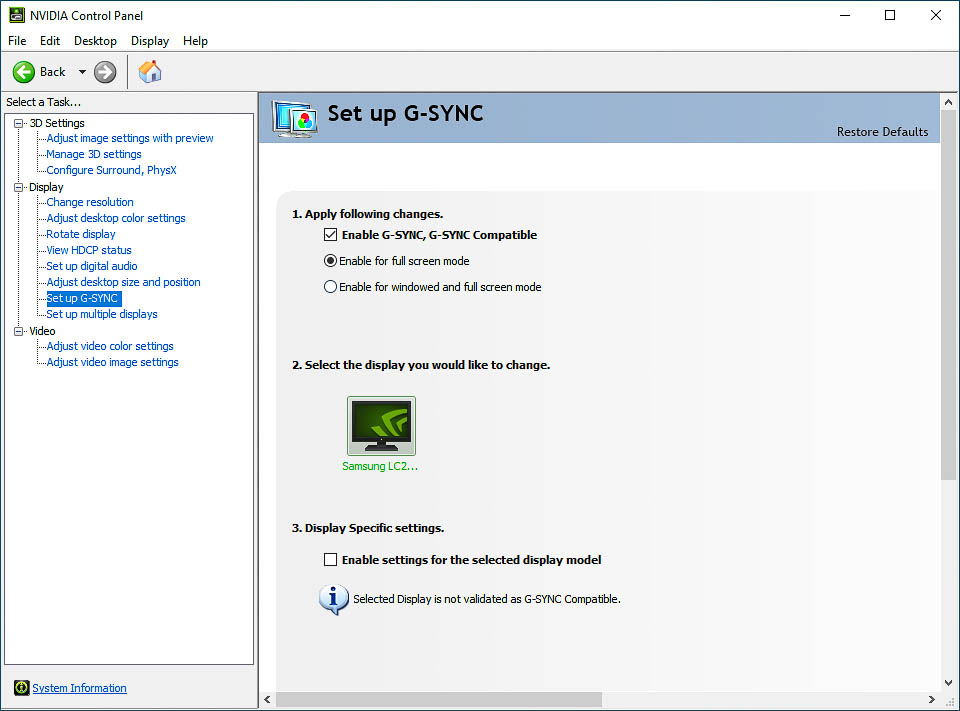
Task: Collapse the 3D Settings tree node
Action: coord(18,123)
